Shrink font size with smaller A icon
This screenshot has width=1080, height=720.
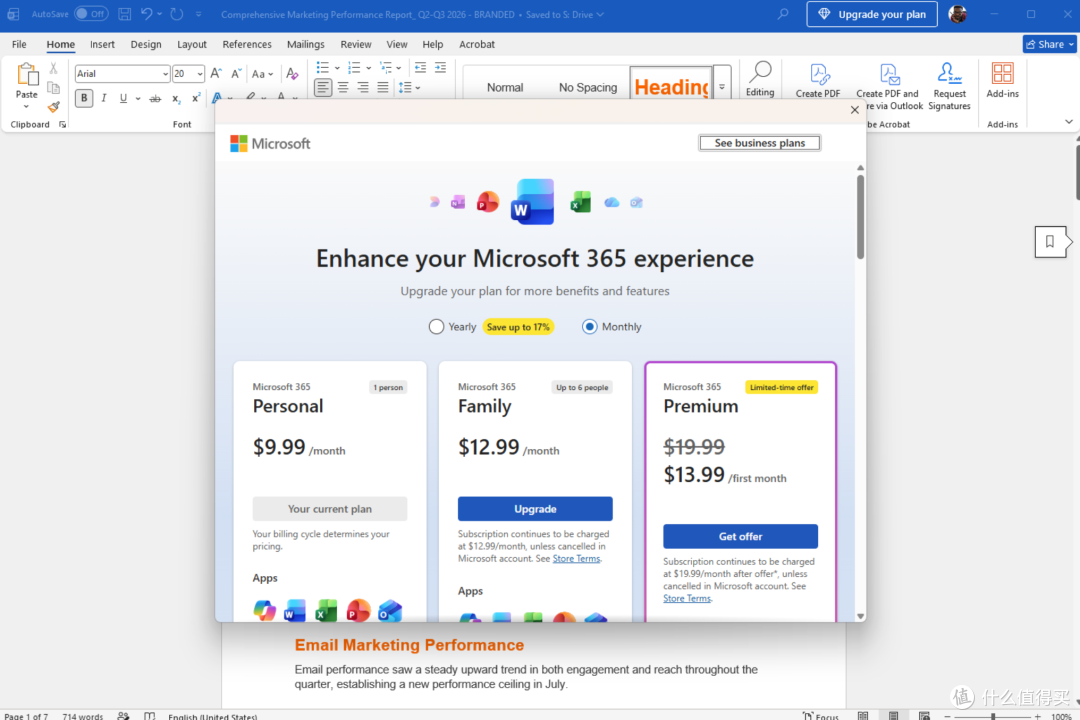click(x=236, y=73)
